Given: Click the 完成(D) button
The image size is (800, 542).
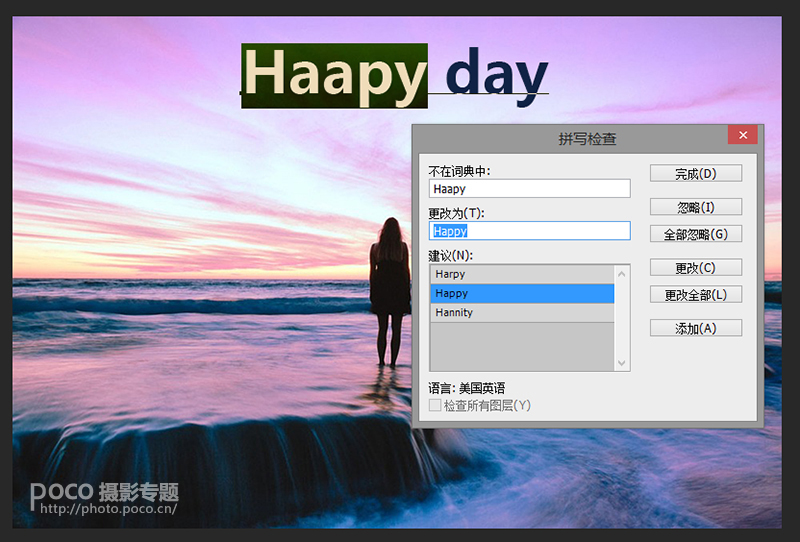Looking at the screenshot, I should (695, 174).
